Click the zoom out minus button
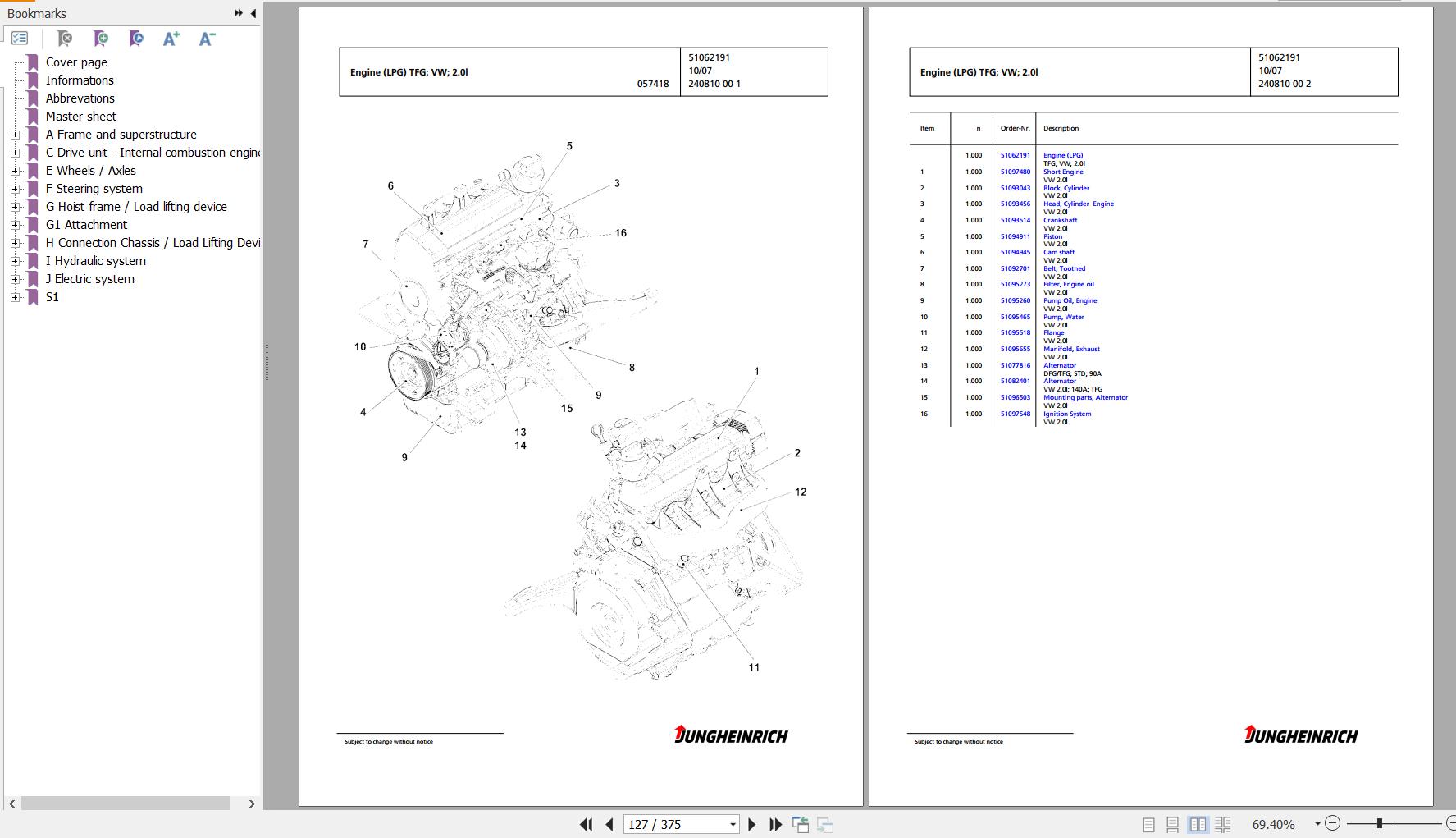Viewport: 1456px width, 838px height. (x=1332, y=823)
